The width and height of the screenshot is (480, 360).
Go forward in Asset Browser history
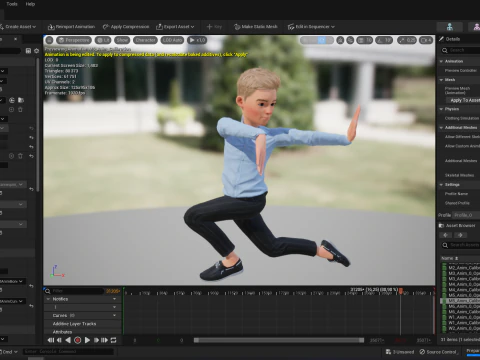click(x=460, y=235)
